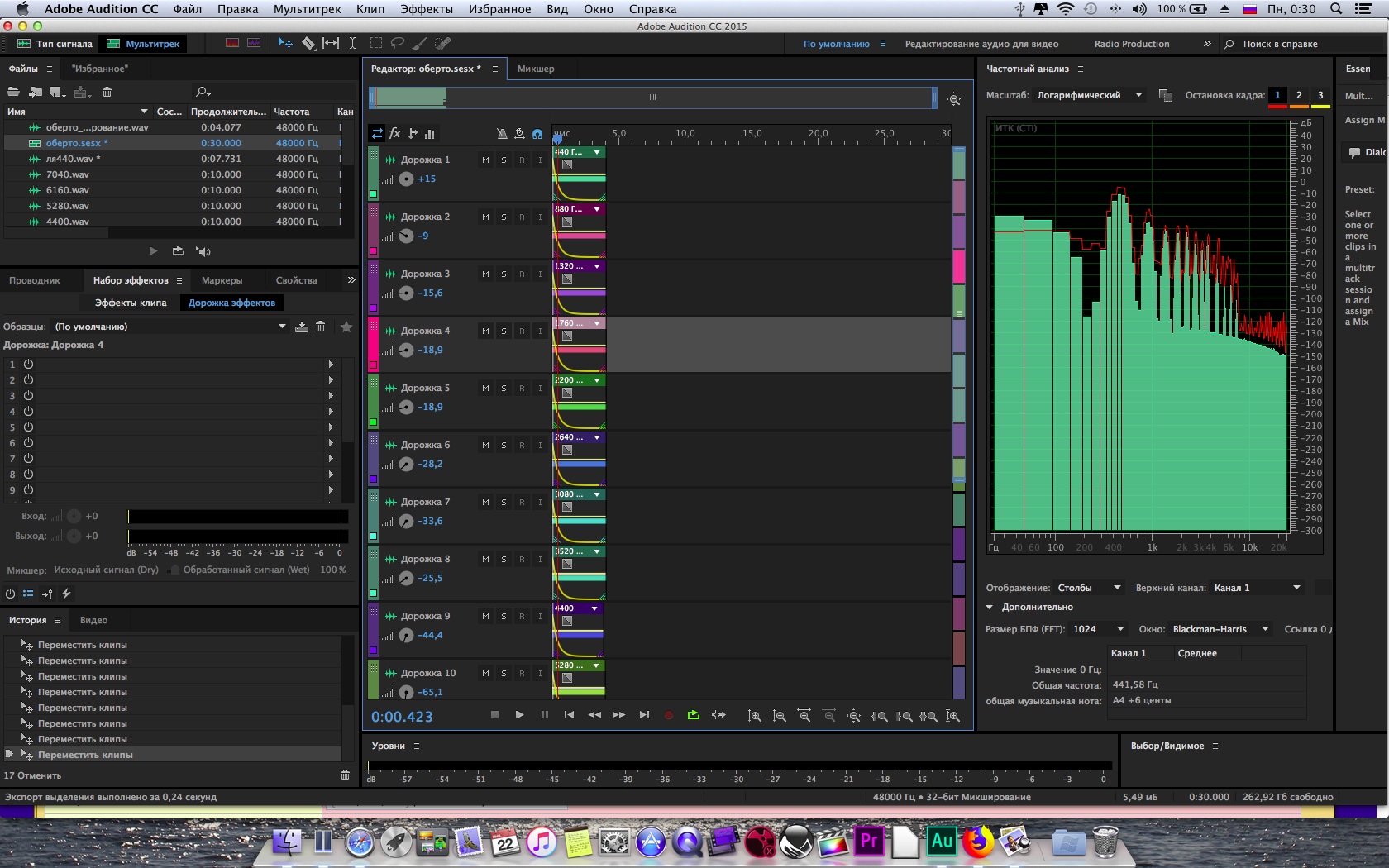Open Adobe Audition icon in Dock

coord(942,841)
